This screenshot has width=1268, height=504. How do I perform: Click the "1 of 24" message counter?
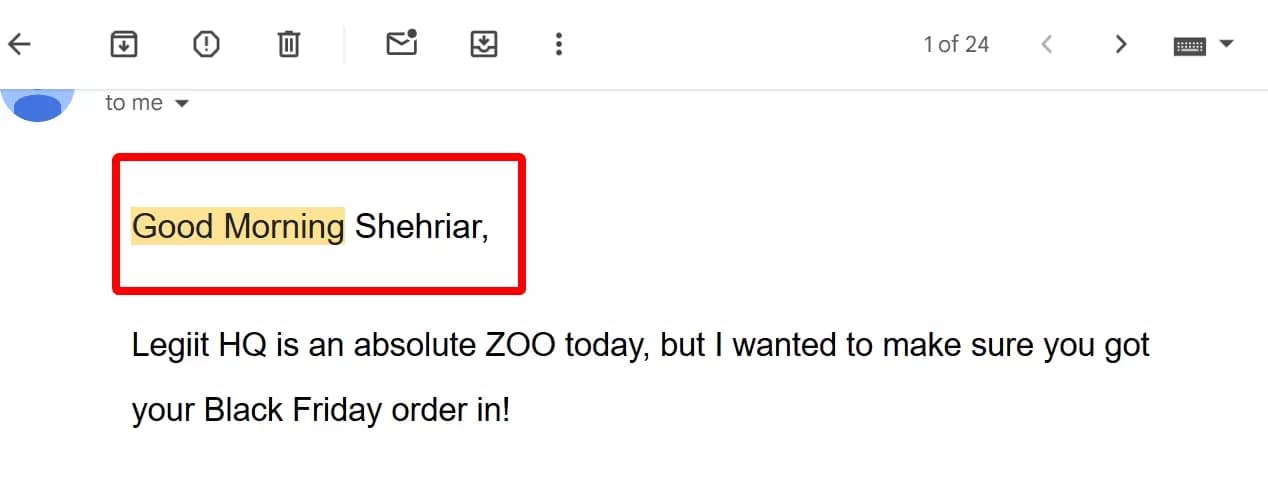click(x=956, y=44)
